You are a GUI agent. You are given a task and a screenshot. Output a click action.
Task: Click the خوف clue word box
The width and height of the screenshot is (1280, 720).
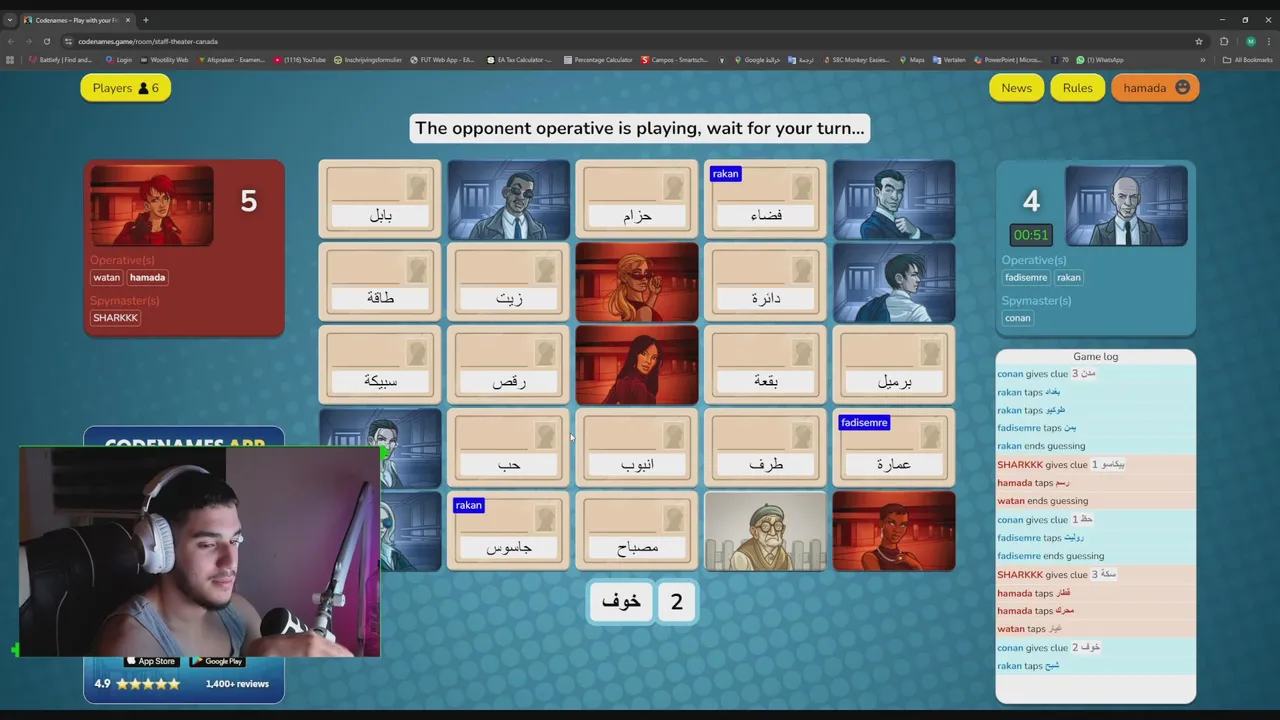[x=621, y=601]
